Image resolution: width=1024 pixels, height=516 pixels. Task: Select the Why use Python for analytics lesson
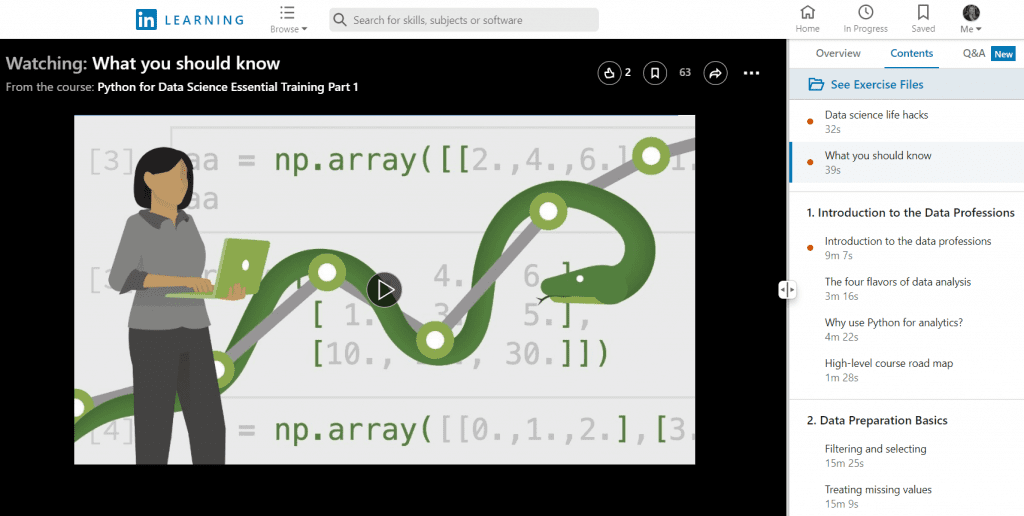(x=893, y=323)
